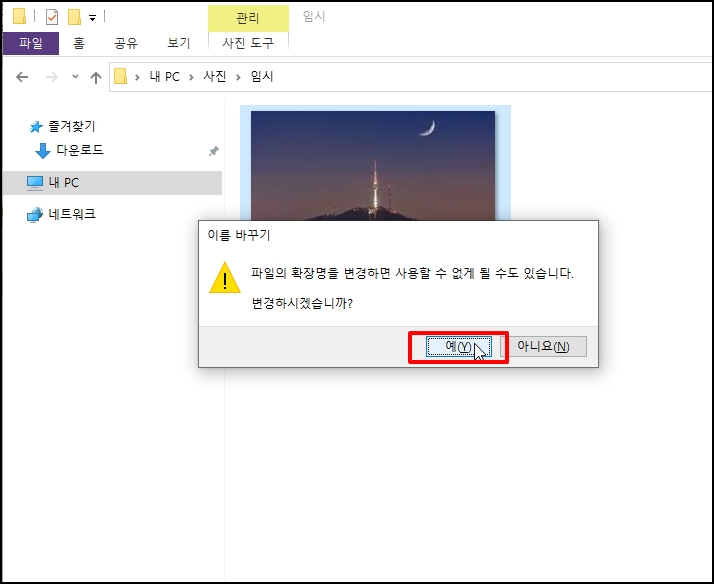The width and height of the screenshot is (714, 584).
Task: Click the 예(Y) button in rename dialog
Action: point(458,347)
